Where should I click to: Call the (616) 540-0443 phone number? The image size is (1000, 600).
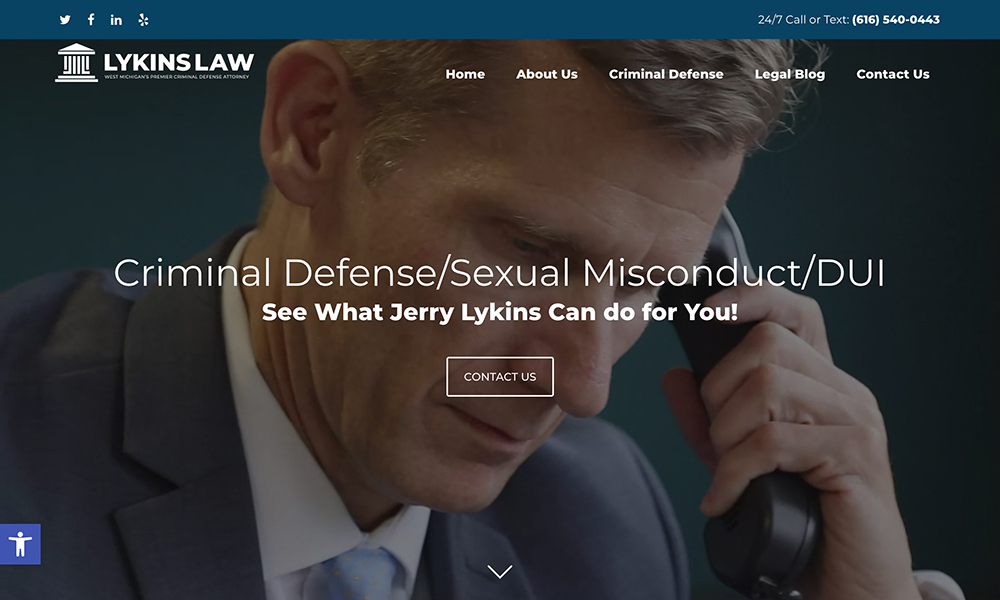coord(895,20)
